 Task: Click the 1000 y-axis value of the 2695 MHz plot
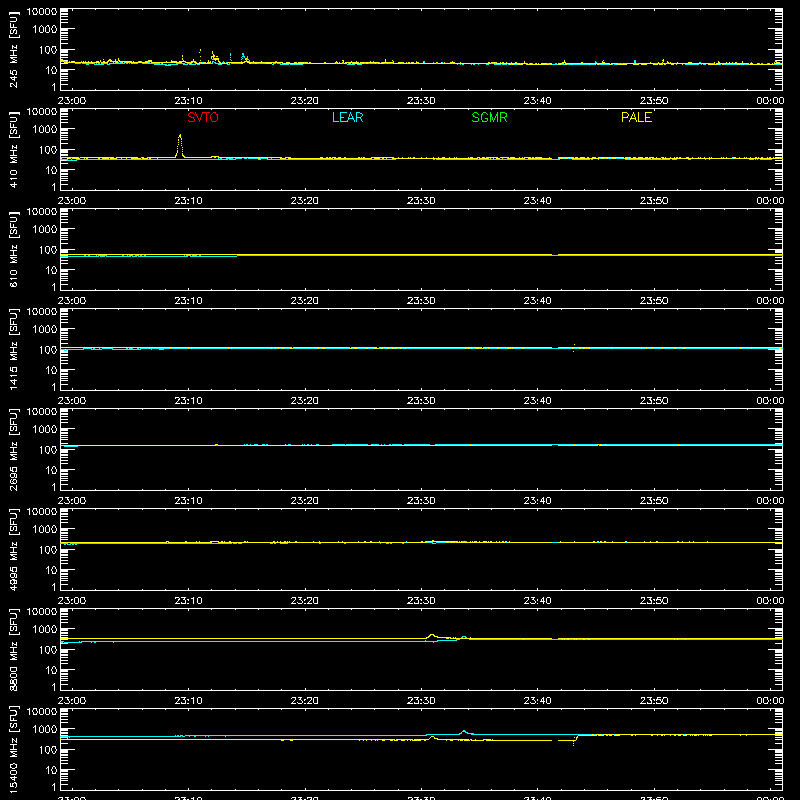(x=45, y=430)
